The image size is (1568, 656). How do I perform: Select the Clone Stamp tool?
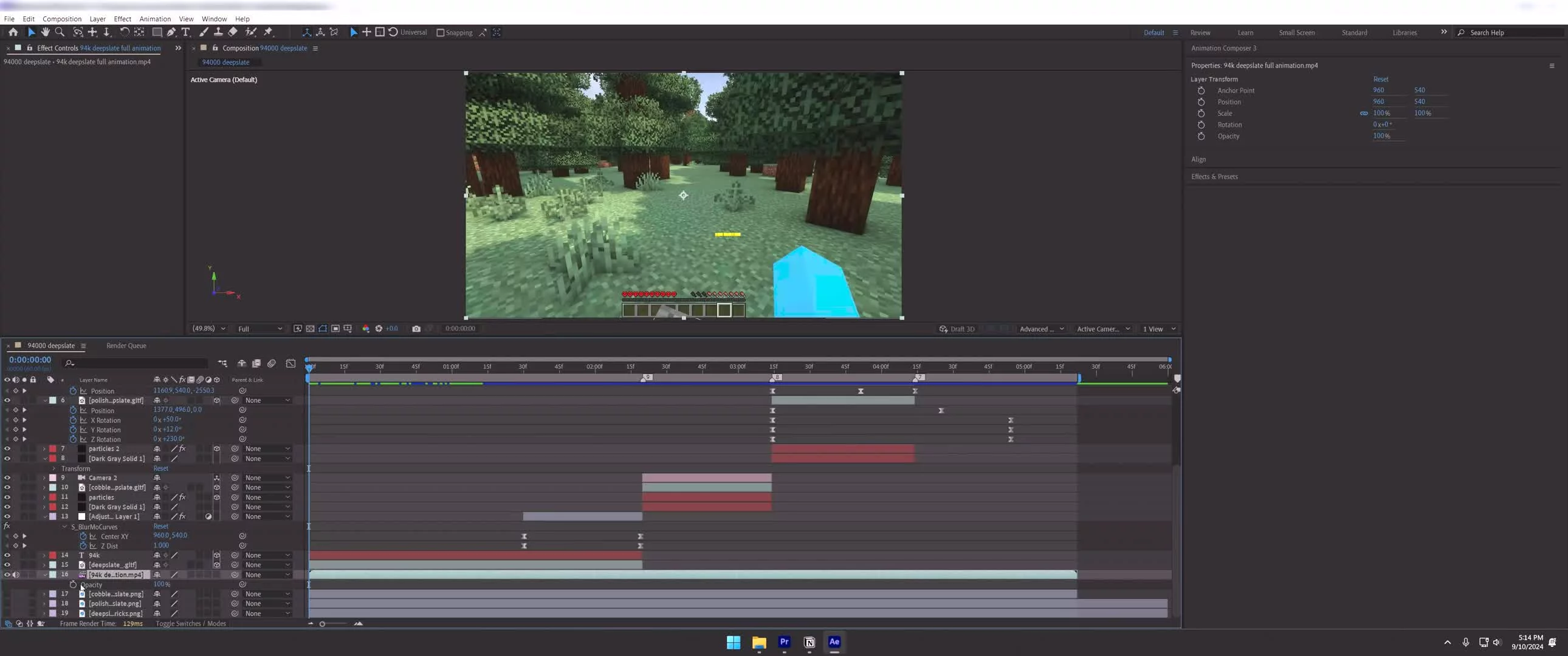[218, 32]
